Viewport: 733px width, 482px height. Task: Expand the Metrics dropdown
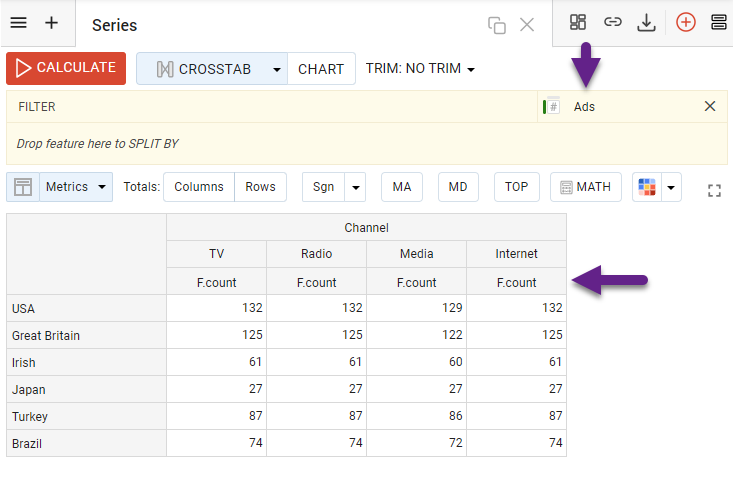pyautogui.click(x=101, y=187)
